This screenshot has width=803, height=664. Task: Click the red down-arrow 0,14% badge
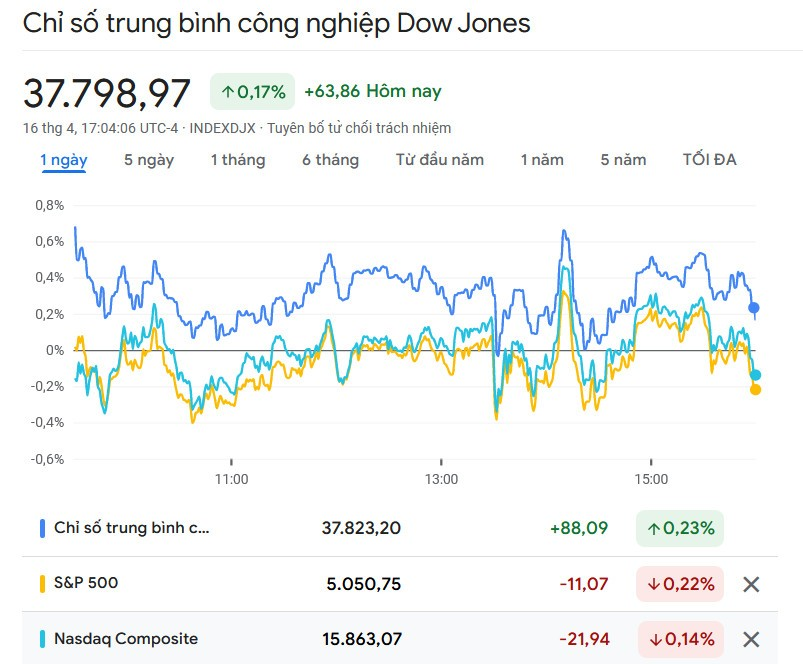[x=679, y=639]
